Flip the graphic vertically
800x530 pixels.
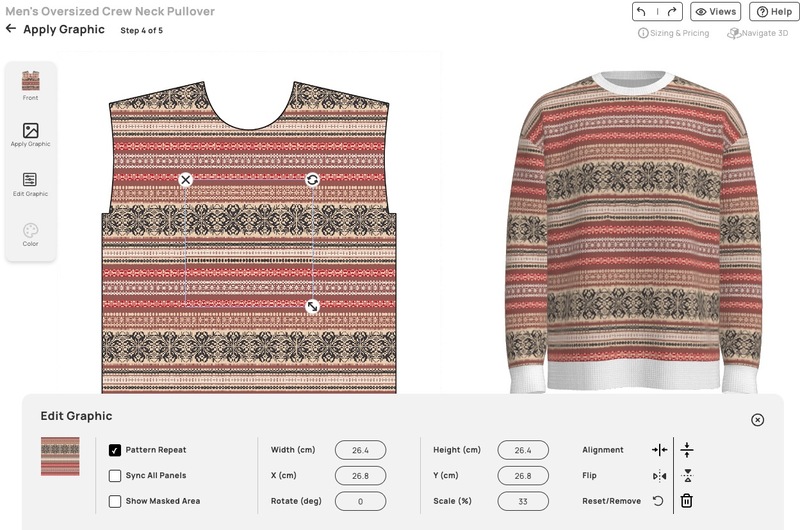687,476
